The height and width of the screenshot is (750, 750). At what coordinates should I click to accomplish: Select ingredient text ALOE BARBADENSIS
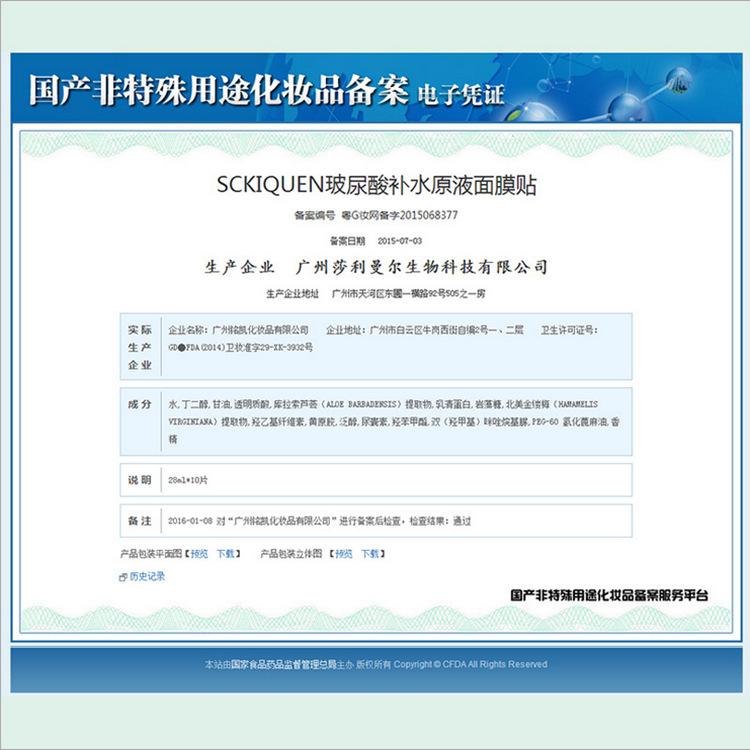click(x=361, y=405)
